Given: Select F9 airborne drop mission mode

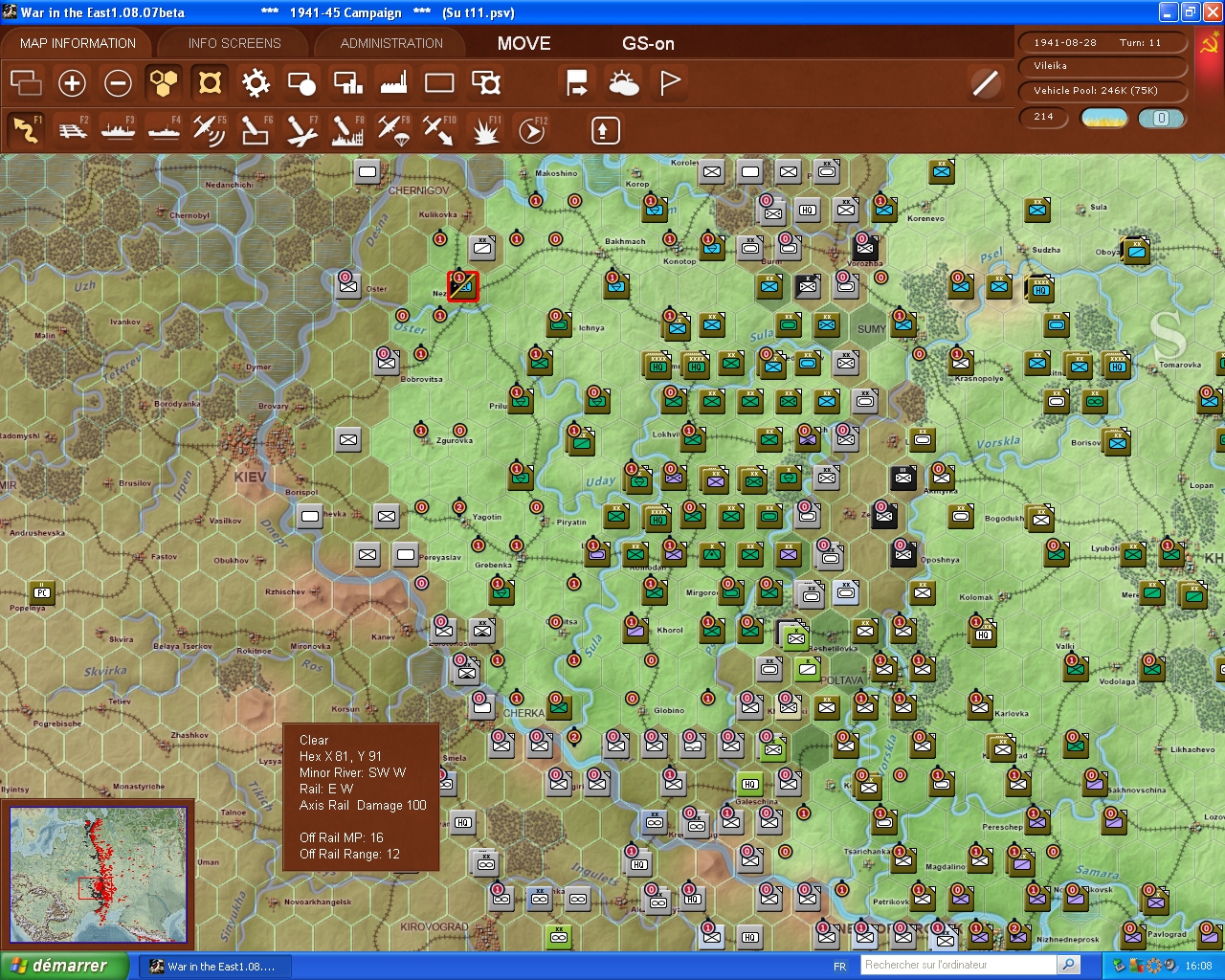Looking at the screenshot, I should [392, 129].
